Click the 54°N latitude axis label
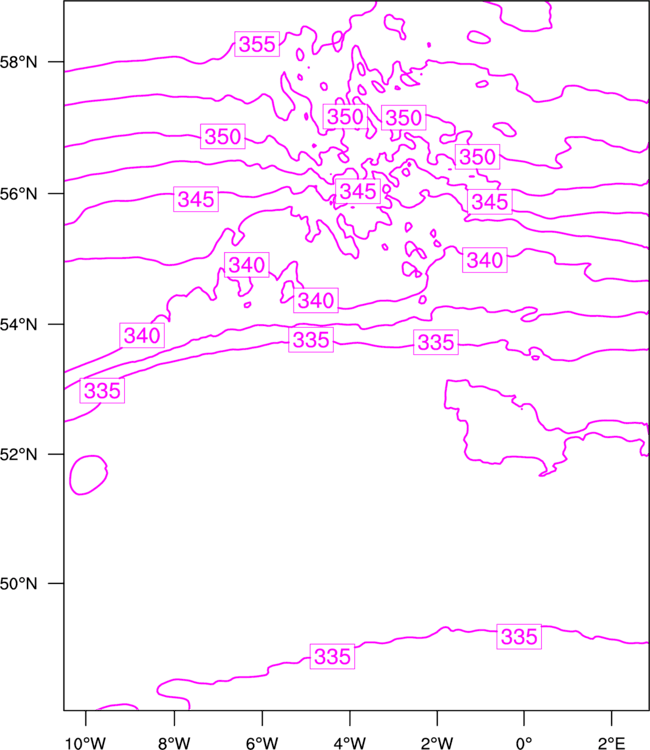The width and height of the screenshot is (650, 750). (18, 325)
